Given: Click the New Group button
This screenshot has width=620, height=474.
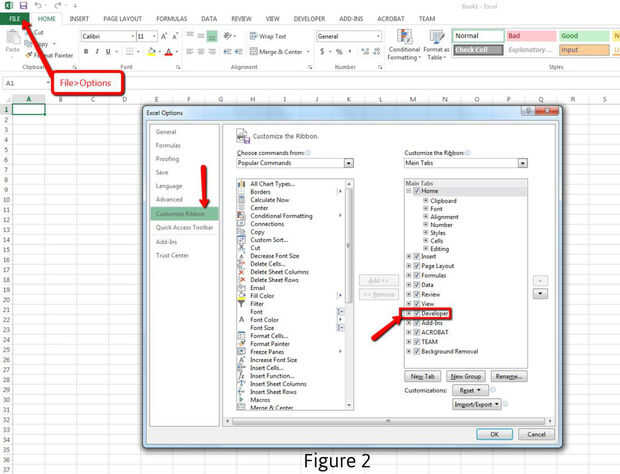Looking at the screenshot, I should click(x=466, y=377).
